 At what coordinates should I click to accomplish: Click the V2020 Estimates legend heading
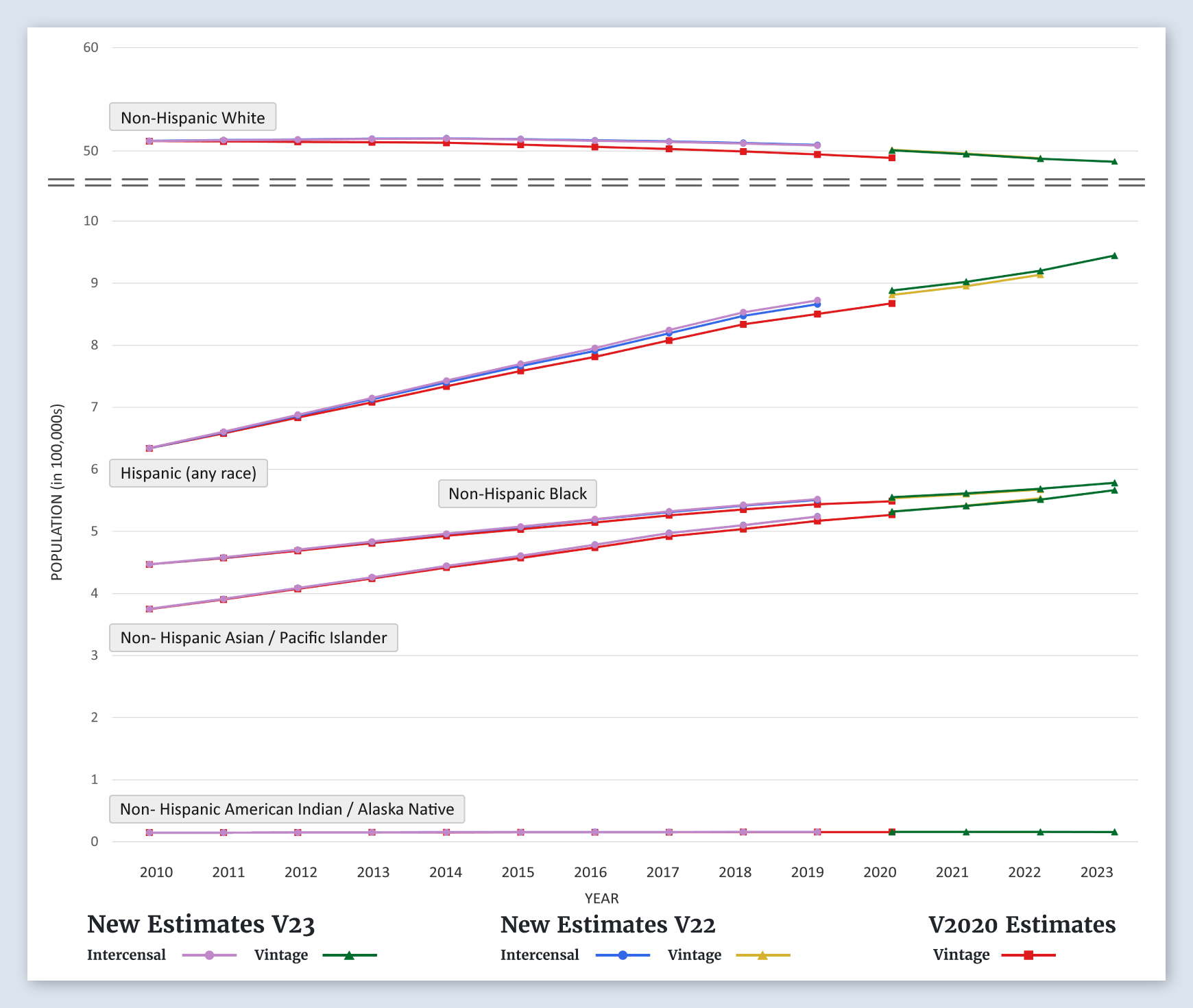pos(1022,924)
